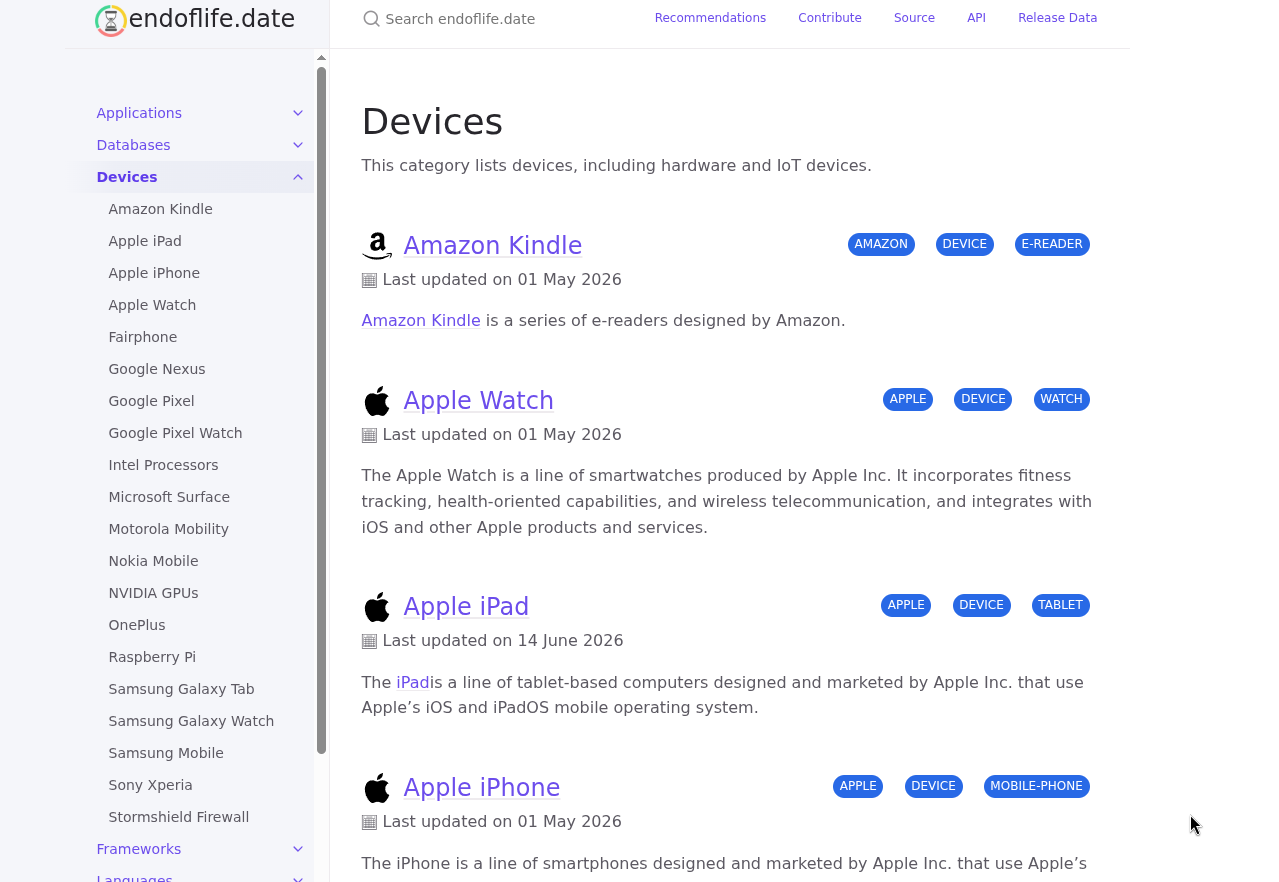Screen dimensions: 1279x882
Task: Select Apple Watch in the sidebar
Action: click(152, 305)
